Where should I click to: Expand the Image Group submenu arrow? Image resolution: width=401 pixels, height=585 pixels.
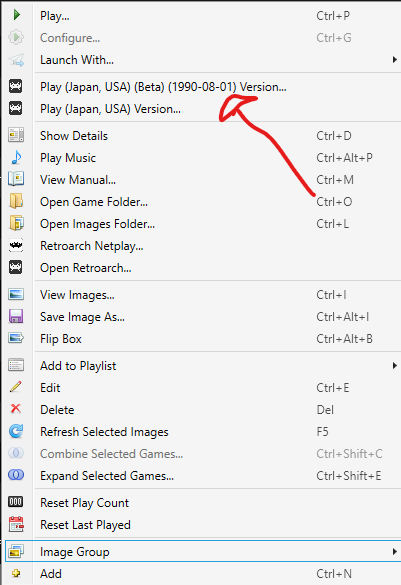[x=395, y=551]
